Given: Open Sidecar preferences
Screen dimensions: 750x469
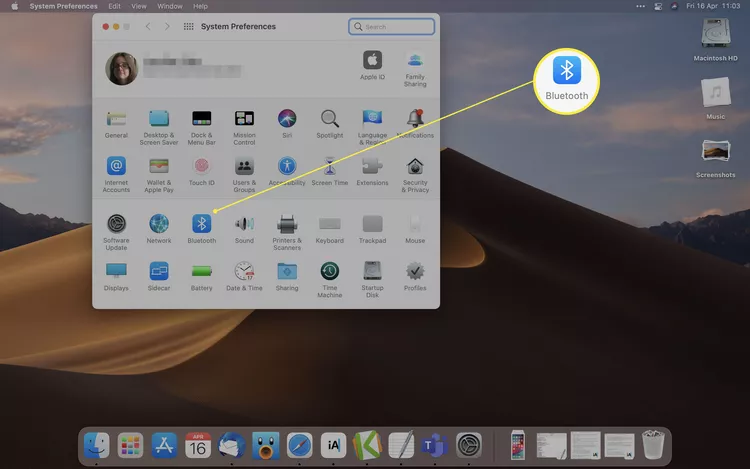Looking at the screenshot, I should [x=159, y=277].
